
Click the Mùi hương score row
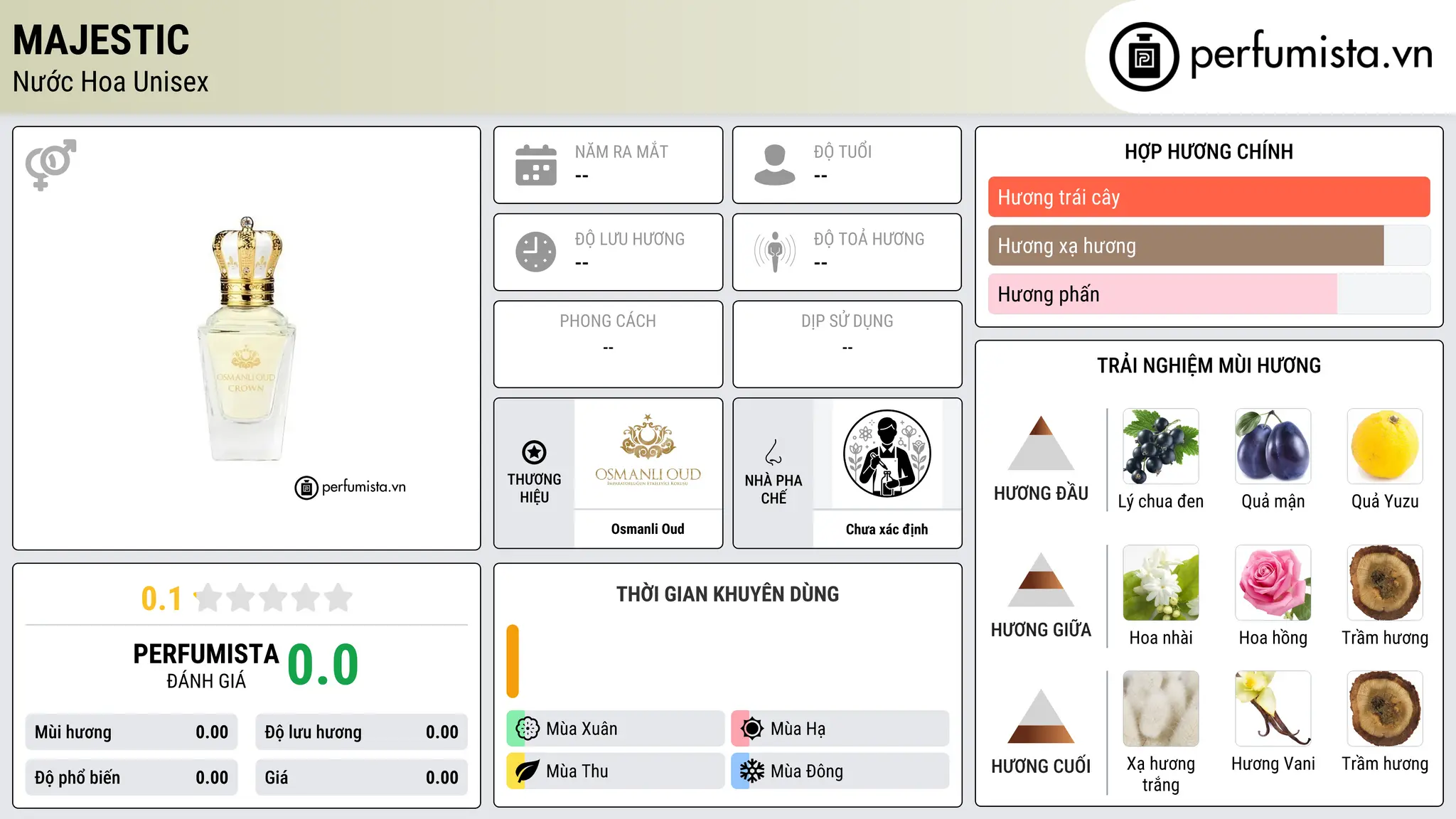132,732
